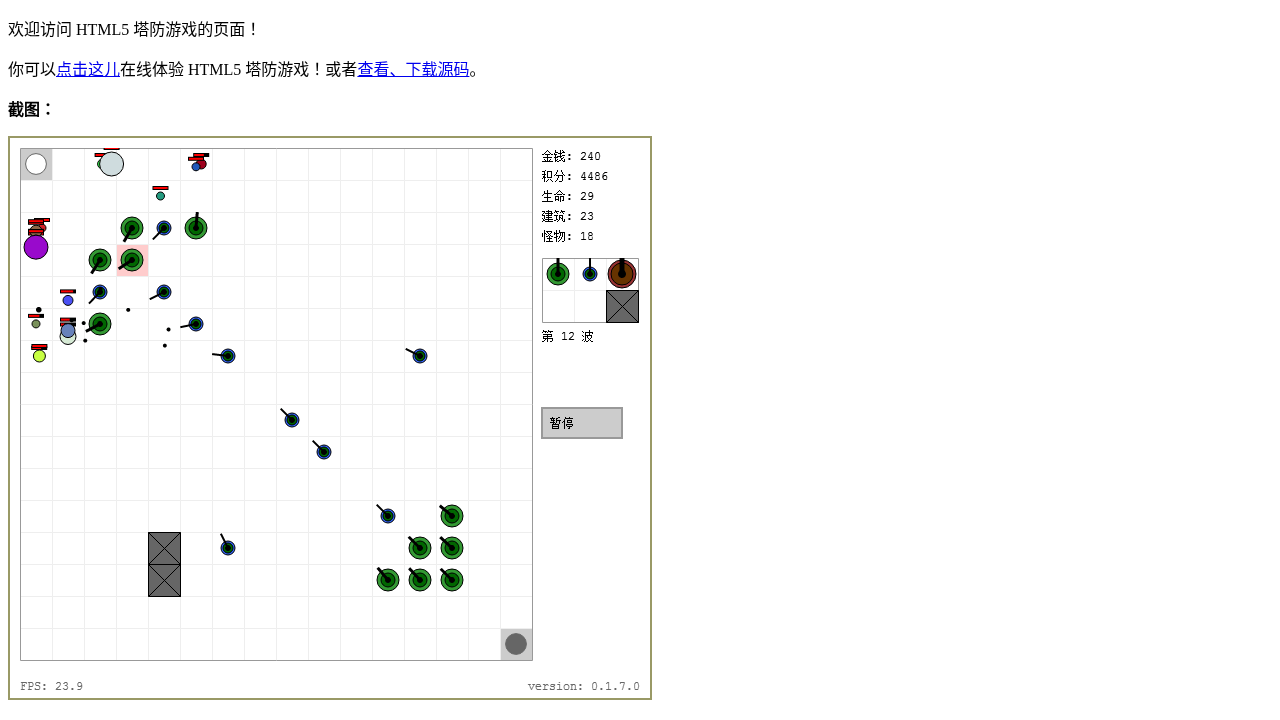Select the blue tower beside the map wall blocks

coord(228,548)
